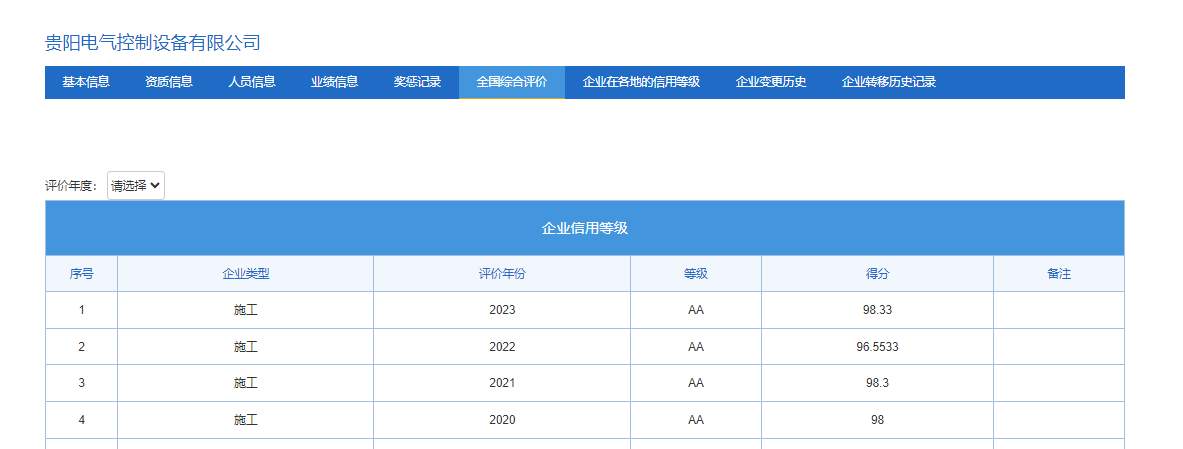Click the 企业信用等级 table title bar
Image resolution: width=1183 pixels, height=449 pixels.
pyautogui.click(x=585, y=228)
